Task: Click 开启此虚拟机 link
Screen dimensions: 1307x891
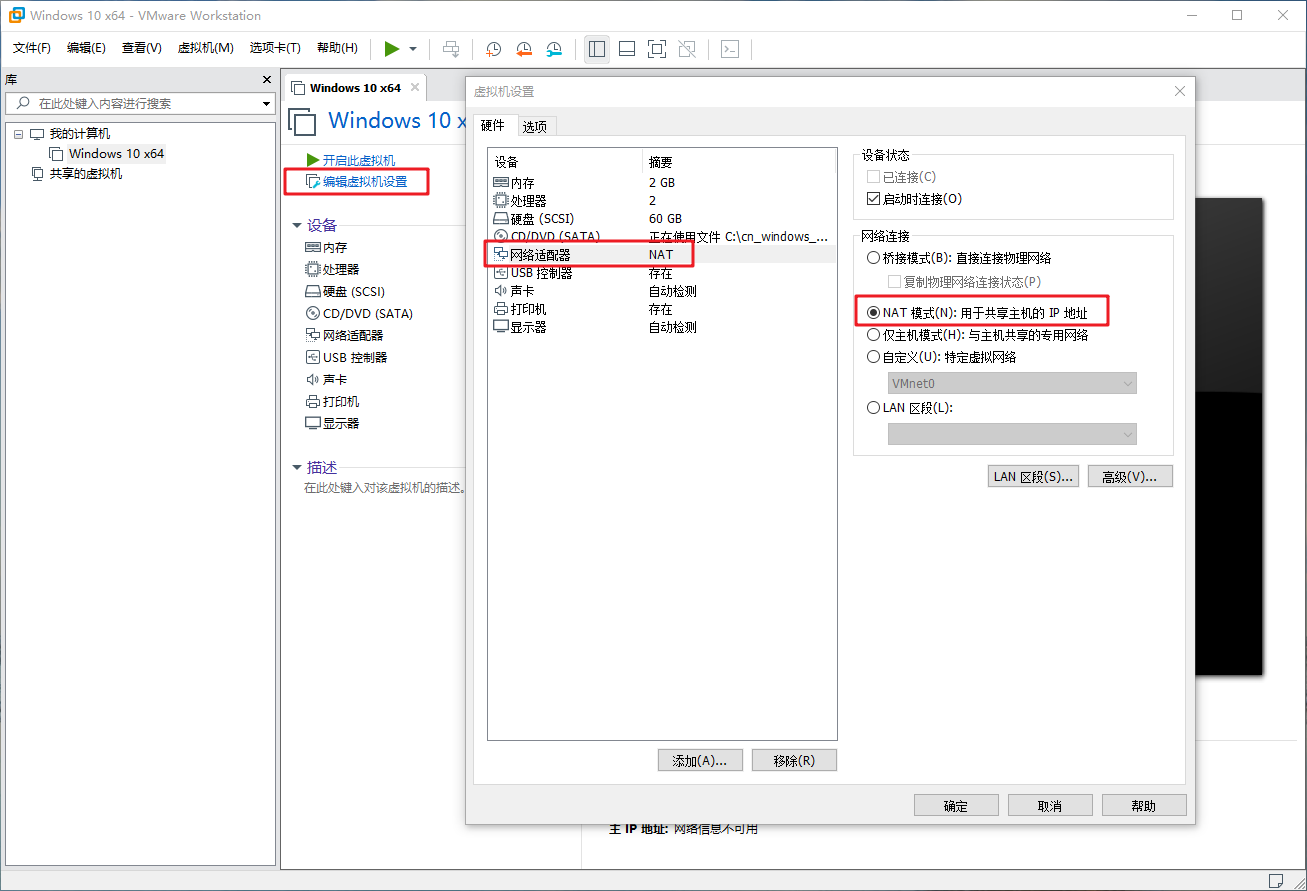Action: pos(358,160)
